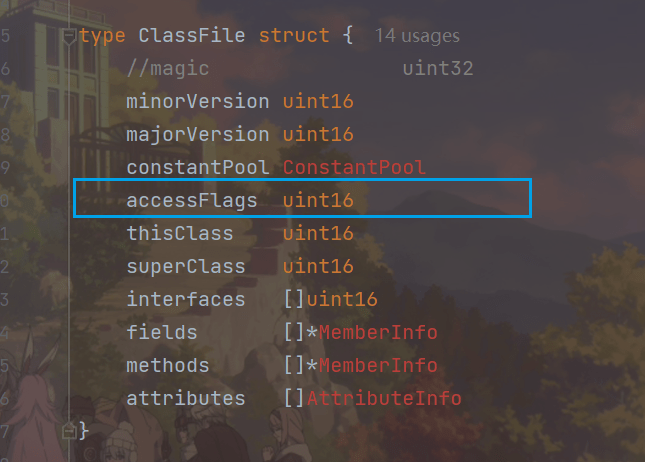
Task: Click the constantPool field name
Action: click(x=197, y=168)
